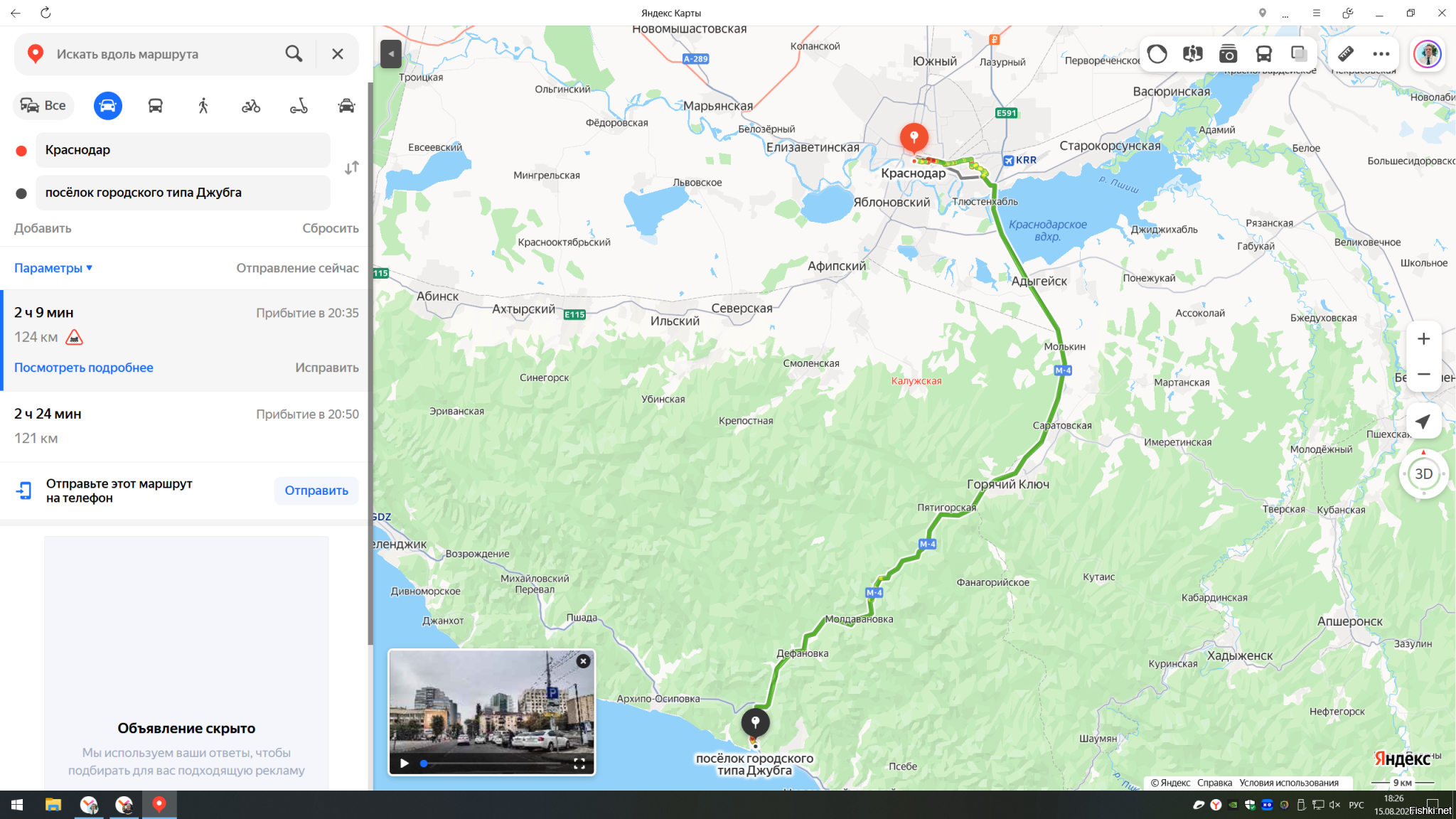Click the Windows Security shield tray icon
This screenshot has width=1456, height=819.
coord(1250,805)
